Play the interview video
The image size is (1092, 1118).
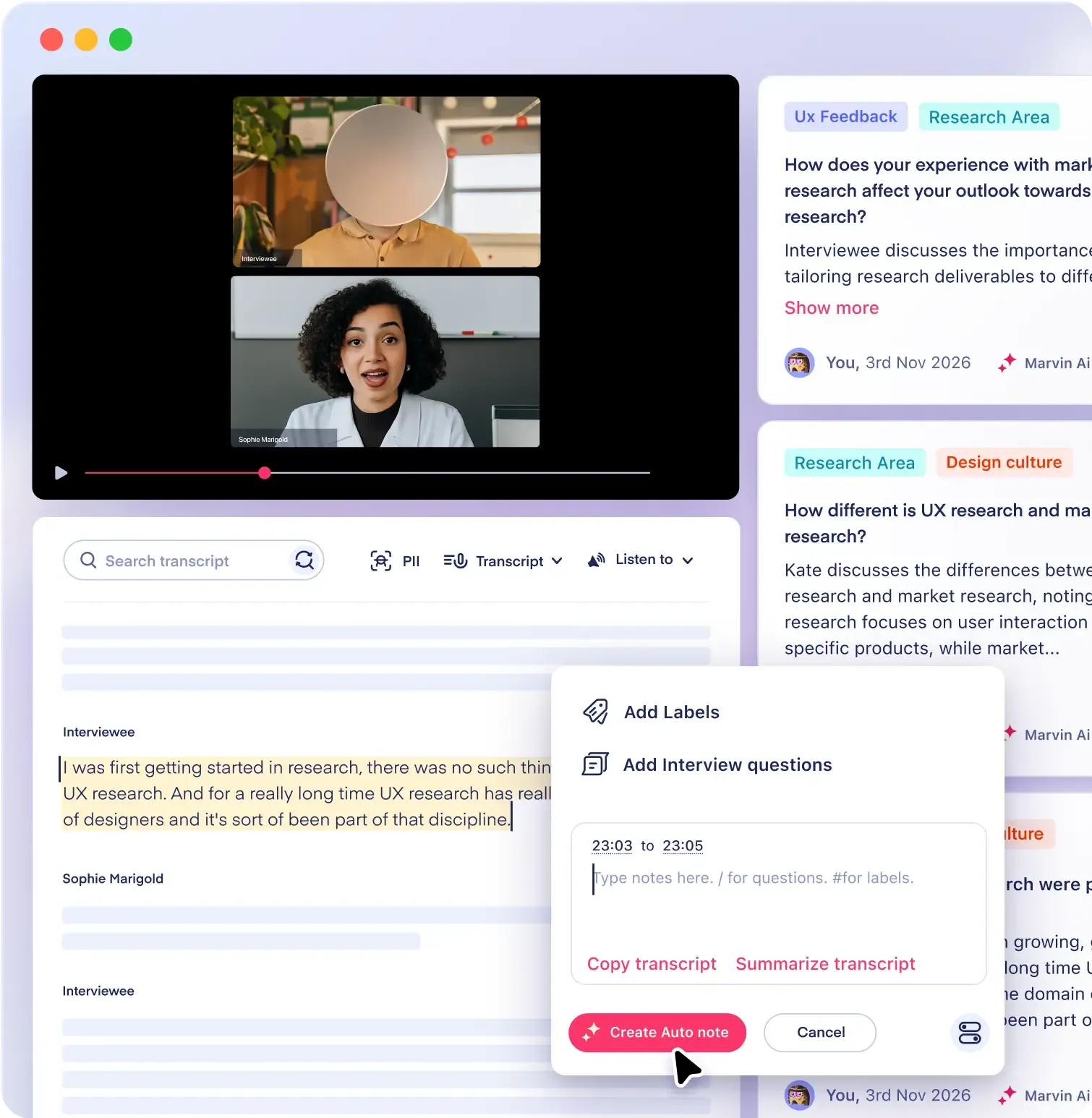(x=61, y=473)
